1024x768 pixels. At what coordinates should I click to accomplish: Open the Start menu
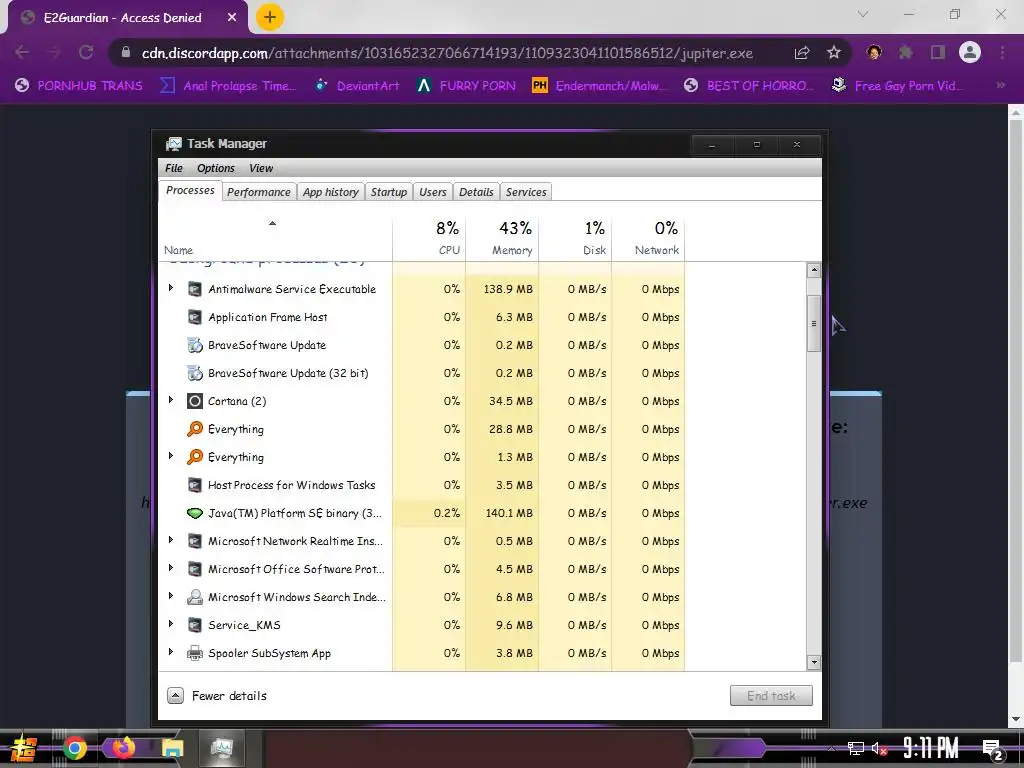point(23,748)
